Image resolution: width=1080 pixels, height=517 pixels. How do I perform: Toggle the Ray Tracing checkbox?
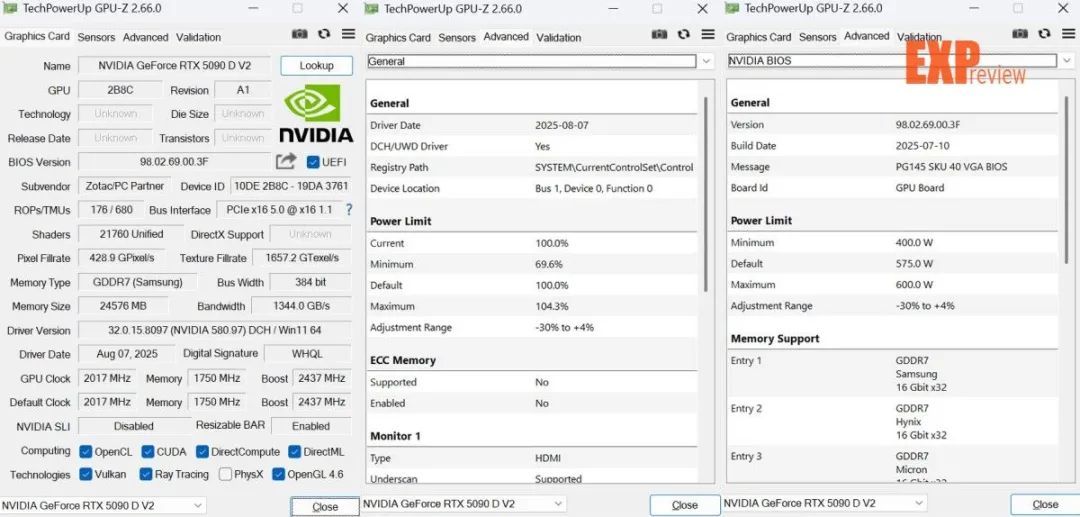[145, 474]
